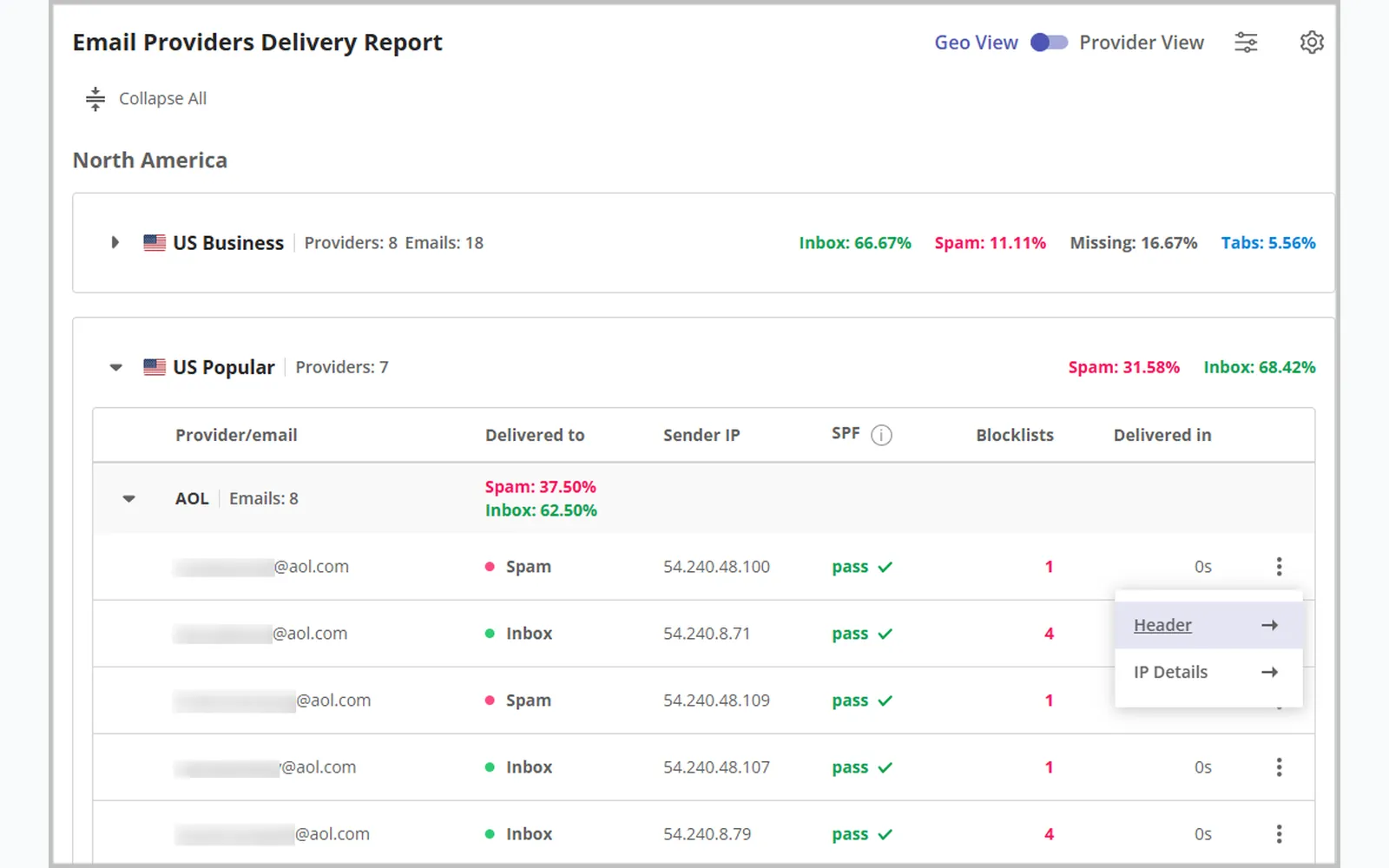Click the Sender IP column header
Image resolution: width=1389 pixels, height=868 pixels.
tap(701, 435)
